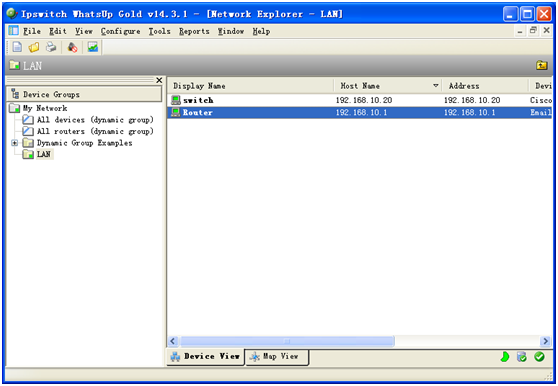Sort by Host Name column
The width and height of the screenshot is (558, 386).
coord(387,86)
